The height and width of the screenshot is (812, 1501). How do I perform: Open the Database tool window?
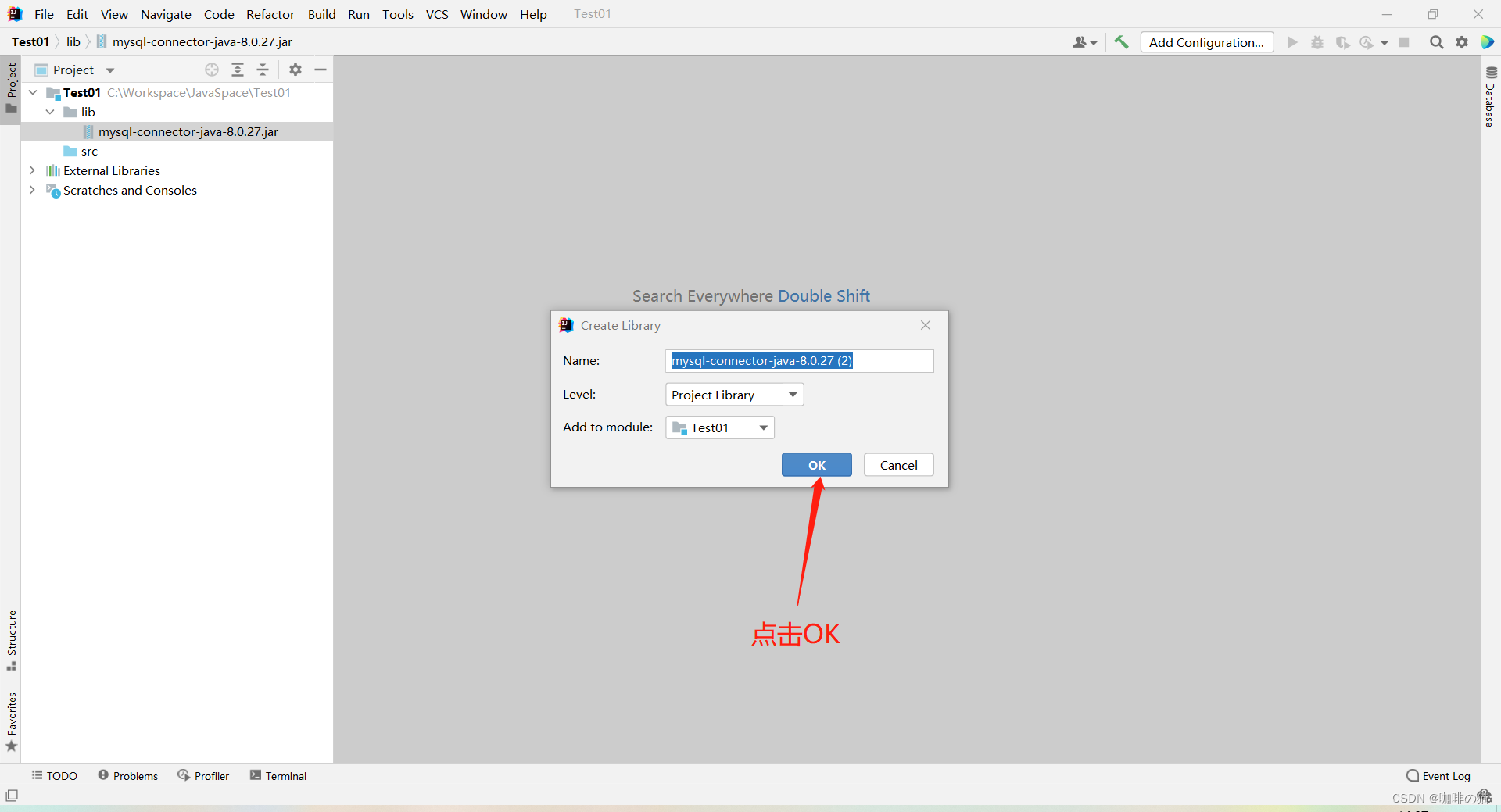pos(1490,97)
